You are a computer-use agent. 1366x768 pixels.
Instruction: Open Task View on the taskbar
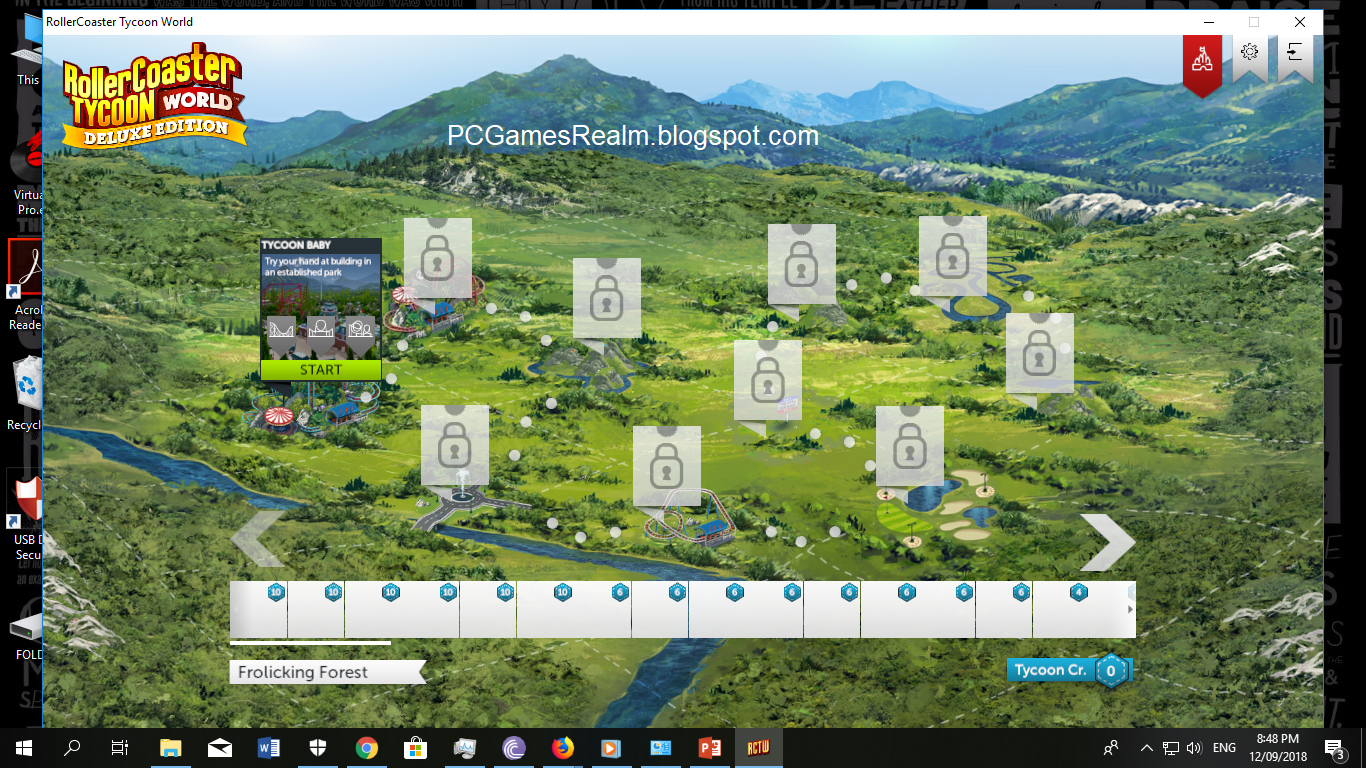coord(120,747)
